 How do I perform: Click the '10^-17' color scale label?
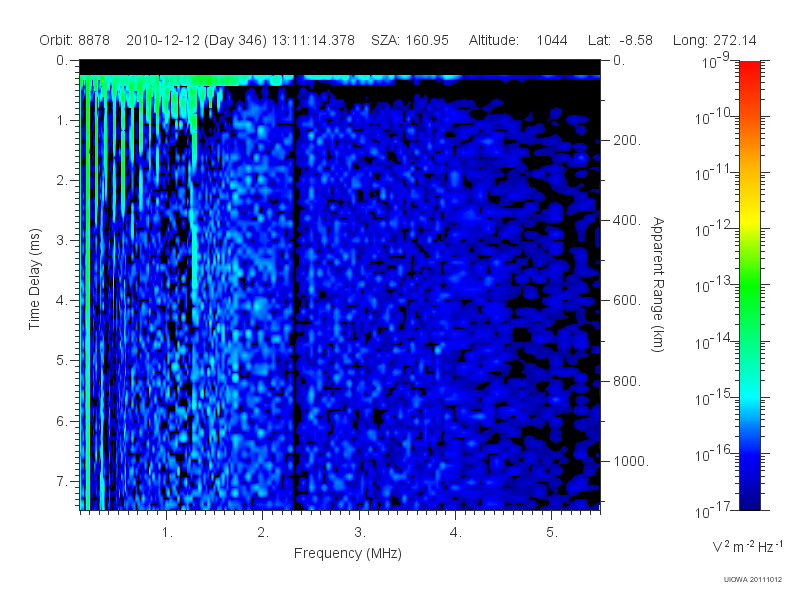coord(713,510)
